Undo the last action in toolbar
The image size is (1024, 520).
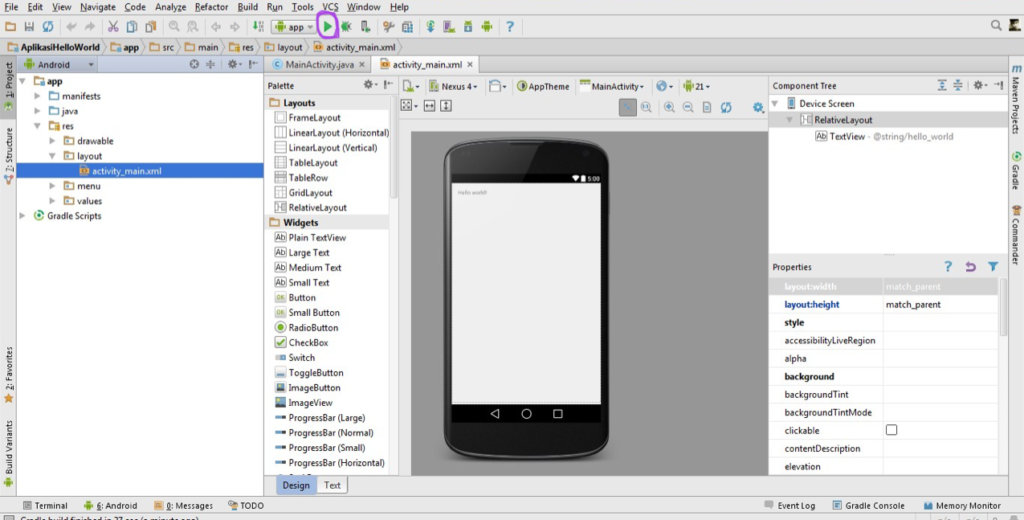click(71, 27)
